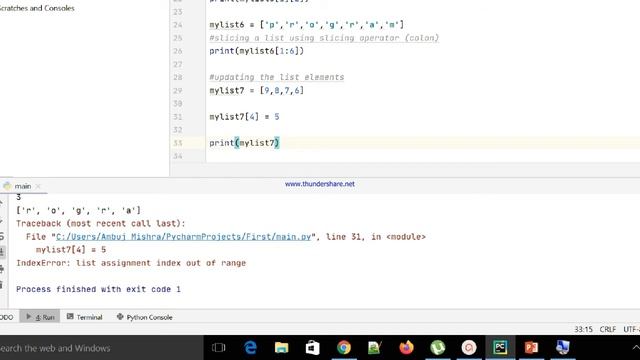This screenshot has height=360, width=640.
Task: Open the TODO tool window tab
Action: pyautogui.click(x=7, y=317)
